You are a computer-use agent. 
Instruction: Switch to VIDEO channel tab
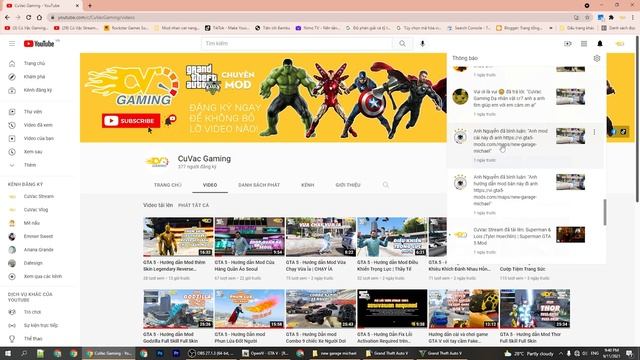tap(210, 185)
